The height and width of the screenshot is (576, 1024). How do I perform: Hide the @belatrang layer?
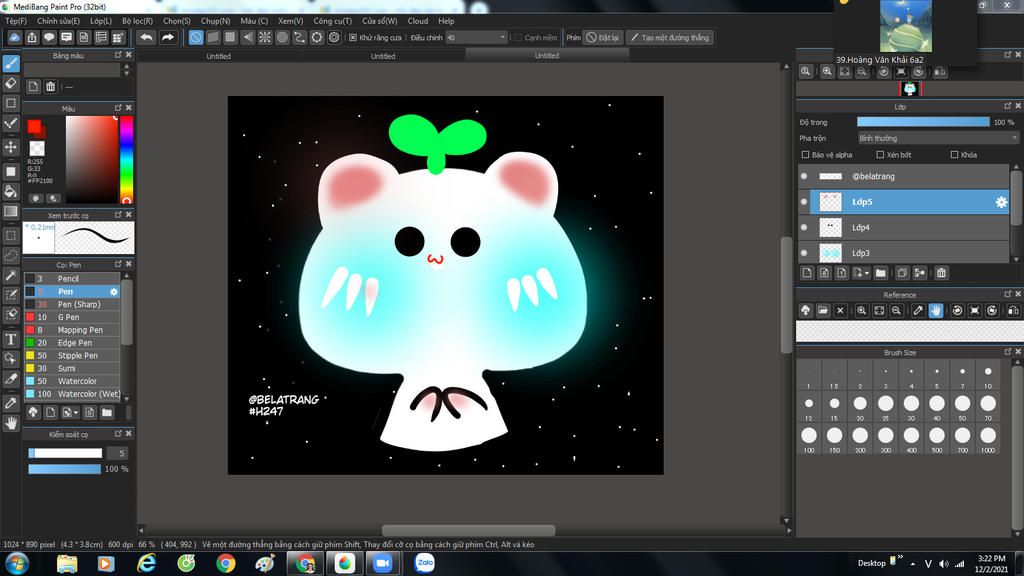point(804,176)
